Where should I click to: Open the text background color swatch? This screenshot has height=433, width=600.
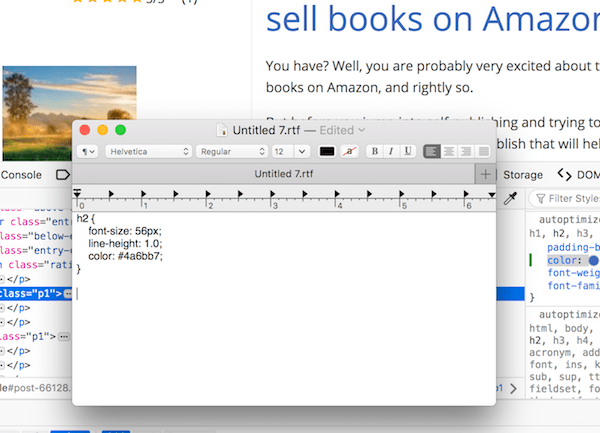(349, 151)
